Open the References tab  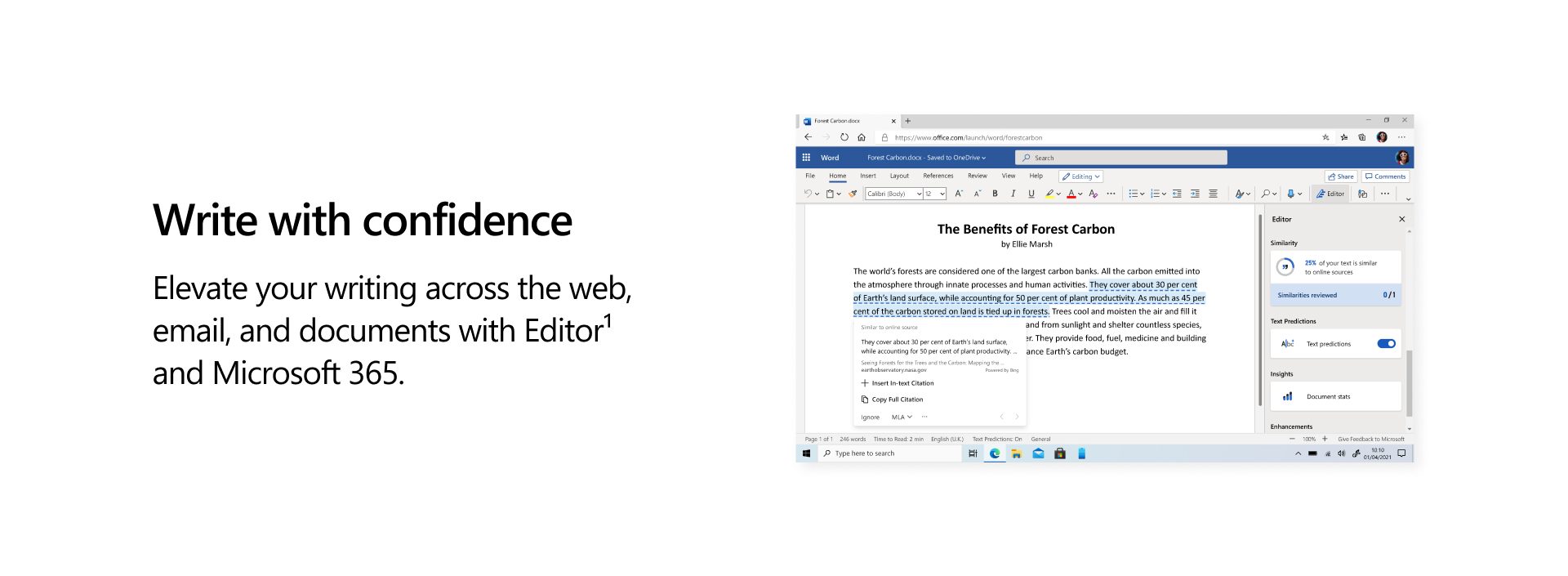tap(938, 176)
